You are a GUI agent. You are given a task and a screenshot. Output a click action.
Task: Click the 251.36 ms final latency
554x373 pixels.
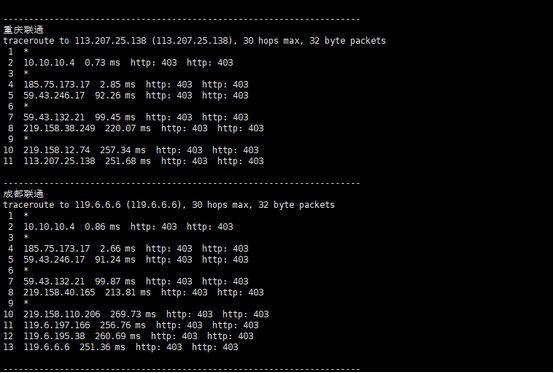click(102, 347)
